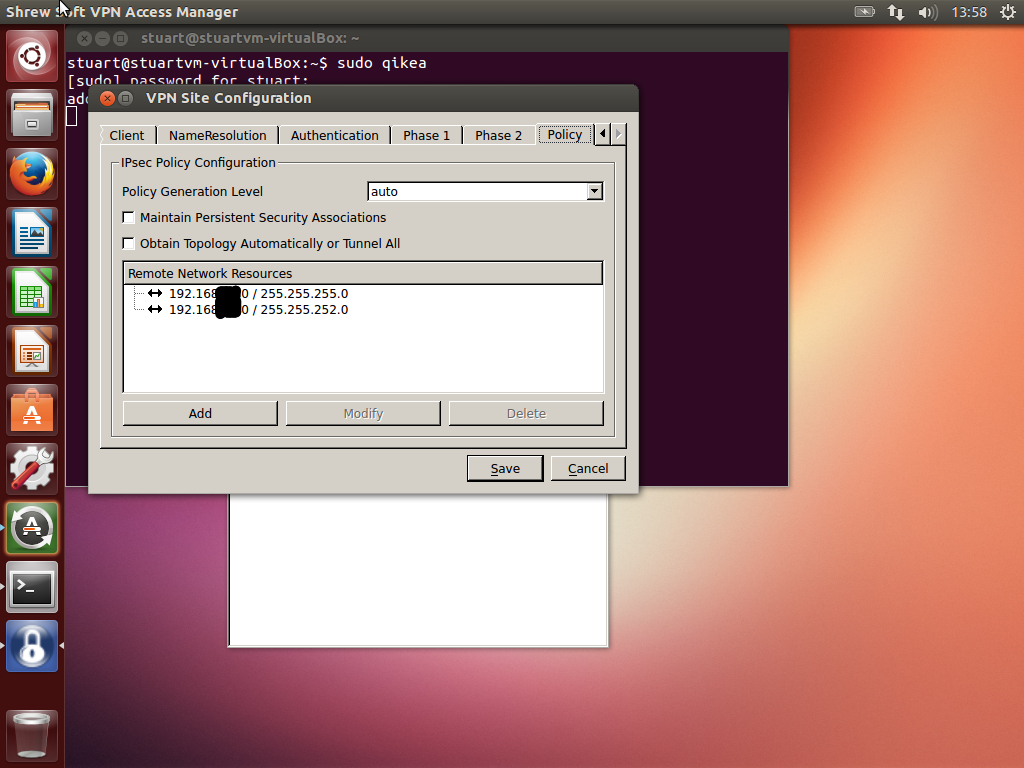The image size is (1024, 768).
Task: Go to the Phase 1 tab
Action: [x=426, y=135]
